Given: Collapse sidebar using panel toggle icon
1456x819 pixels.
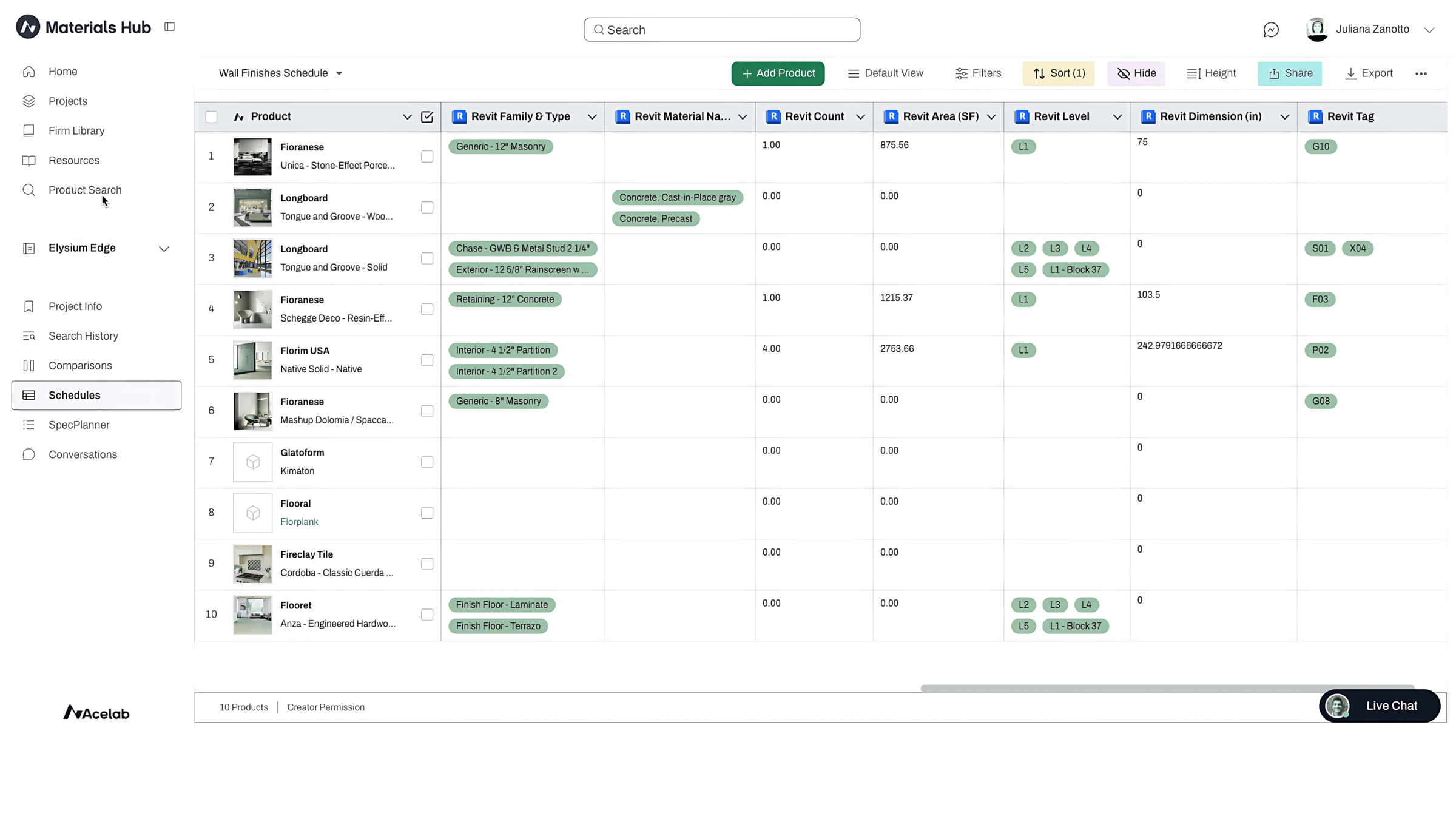Looking at the screenshot, I should [x=169, y=27].
